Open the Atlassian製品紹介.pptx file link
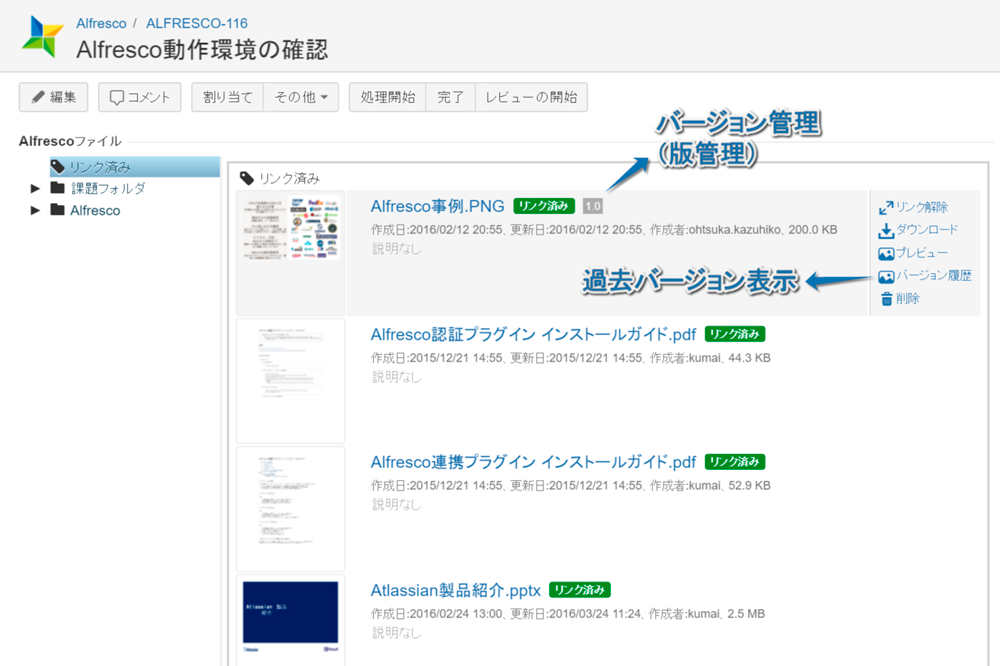This screenshot has width=1000, height=666. pyautogui.click(x=455, y=590)
